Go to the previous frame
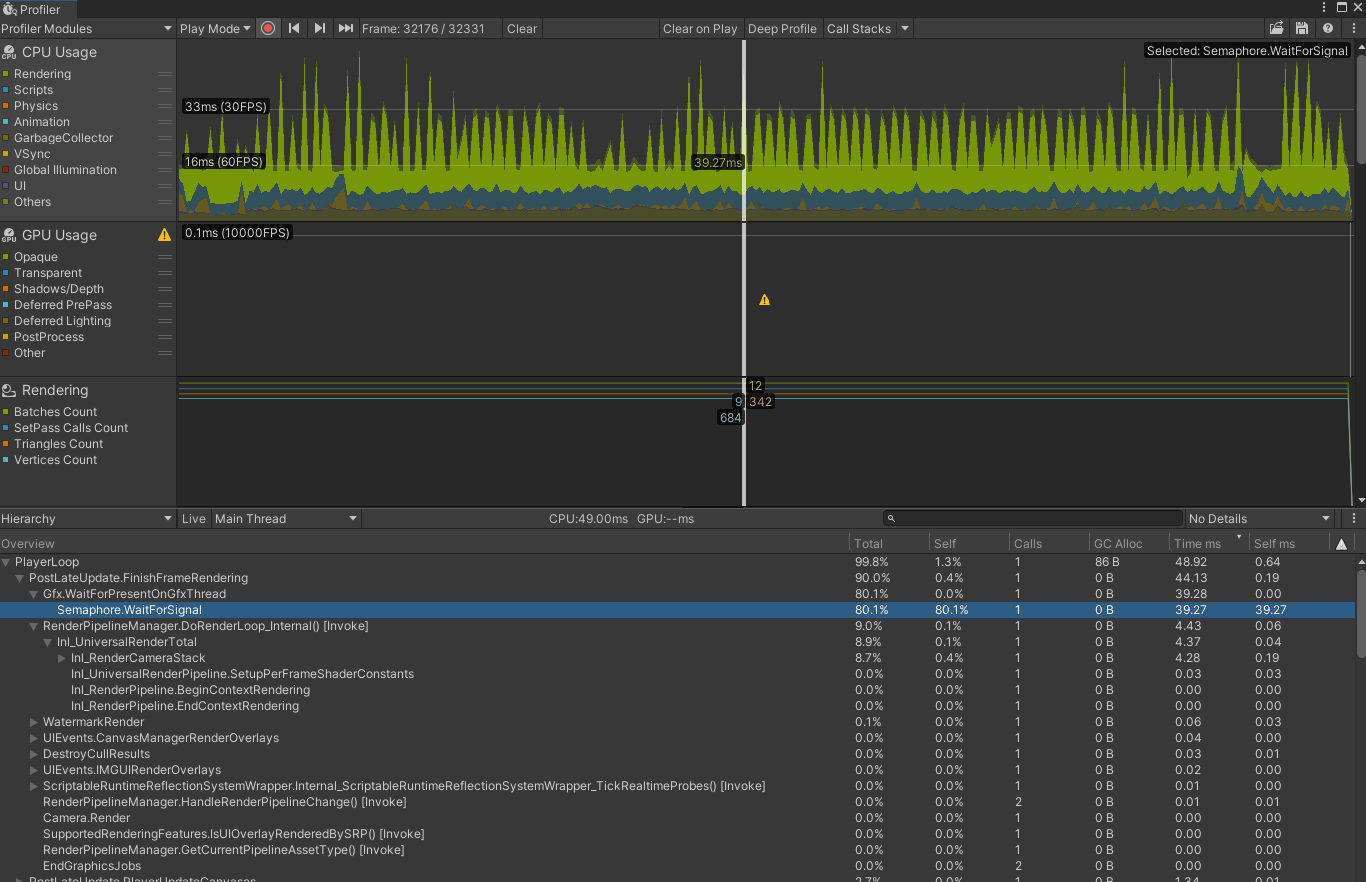 (x=294, y=29)
